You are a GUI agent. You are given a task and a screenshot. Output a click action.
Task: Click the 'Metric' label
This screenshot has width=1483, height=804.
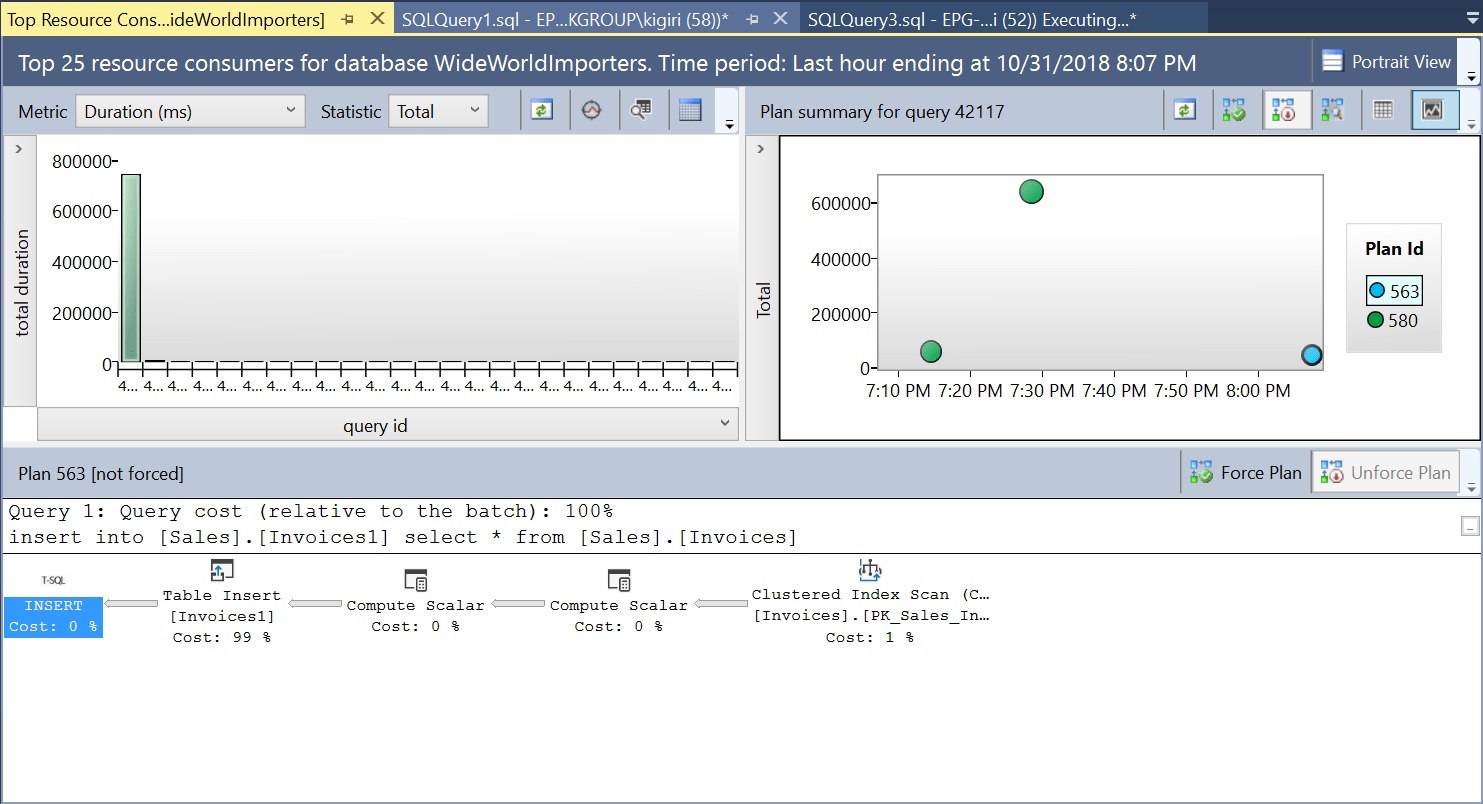tap(43, 112)
